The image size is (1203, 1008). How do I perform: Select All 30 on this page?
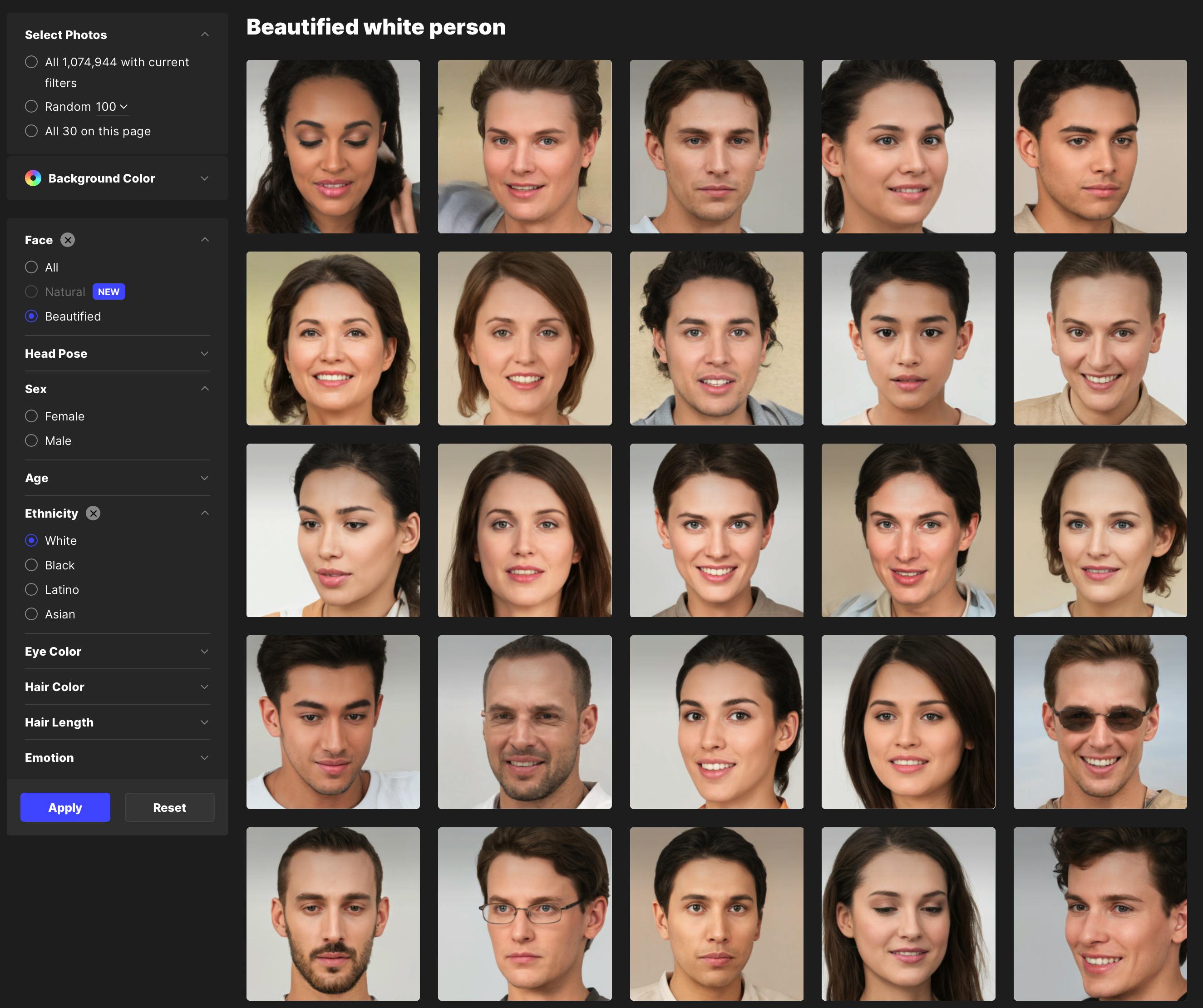coord(31,131)
